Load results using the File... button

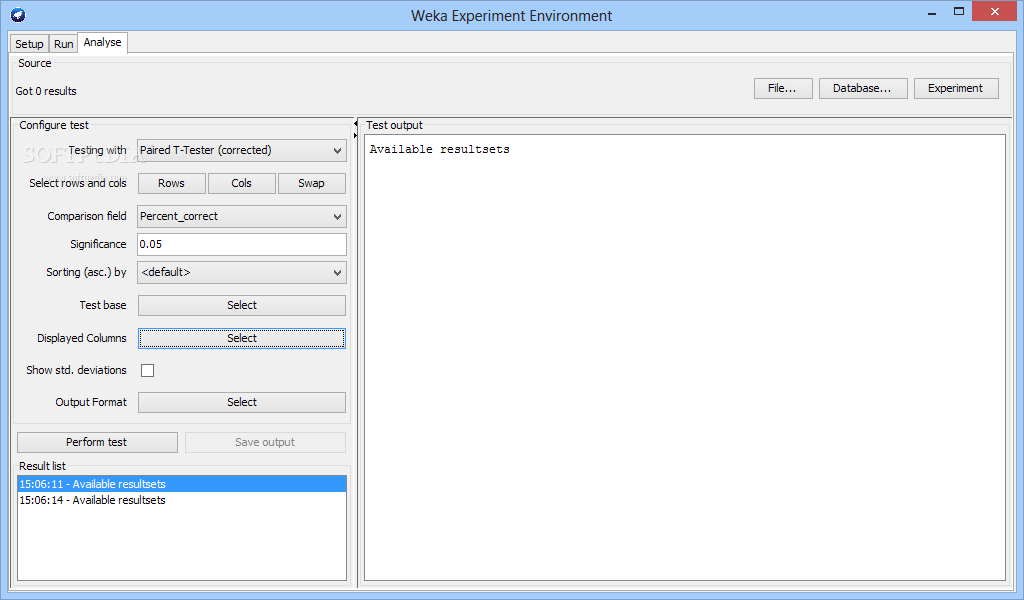(x=783, y=88)
